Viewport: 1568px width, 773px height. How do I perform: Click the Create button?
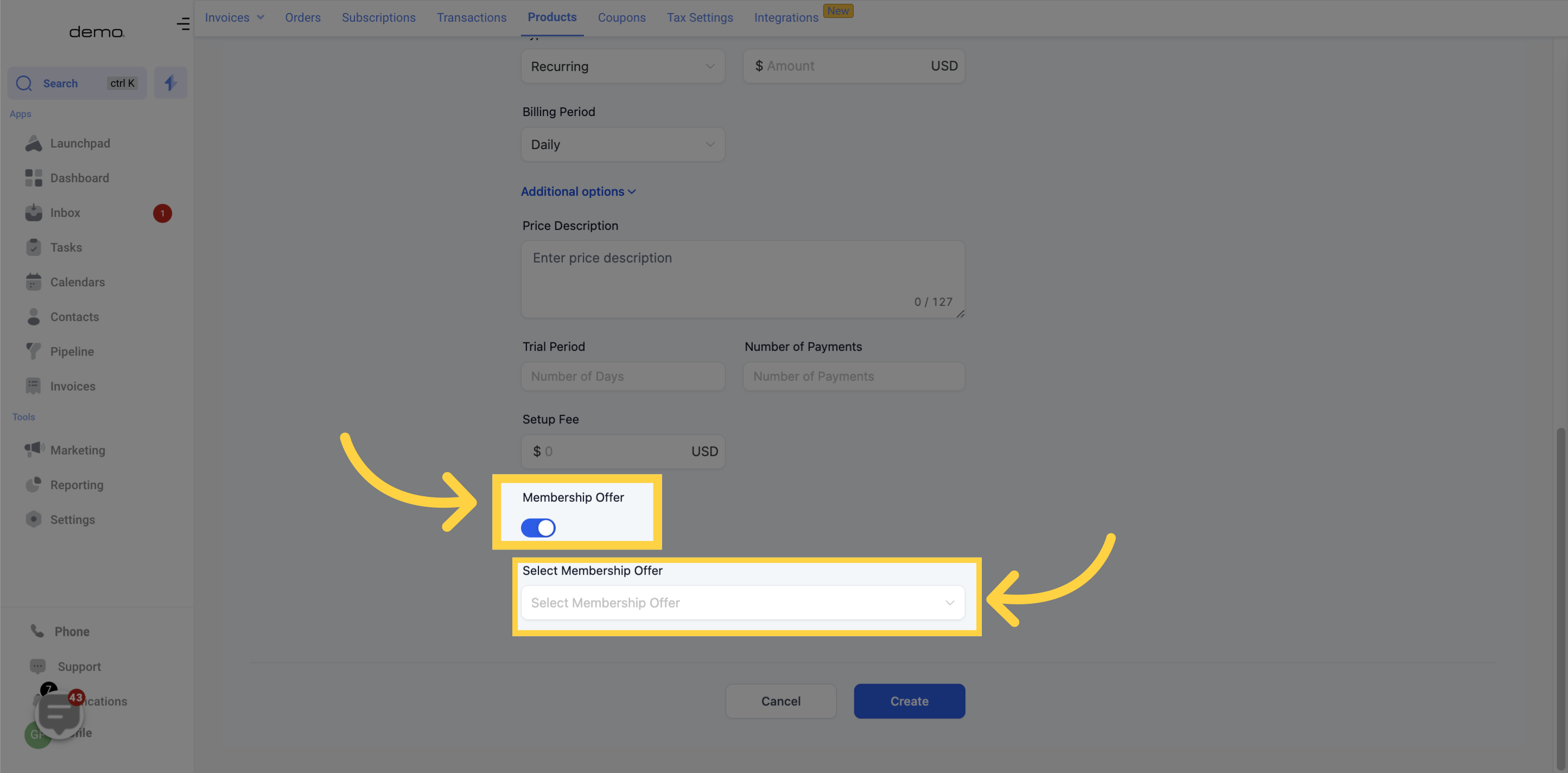click(909, 701)
